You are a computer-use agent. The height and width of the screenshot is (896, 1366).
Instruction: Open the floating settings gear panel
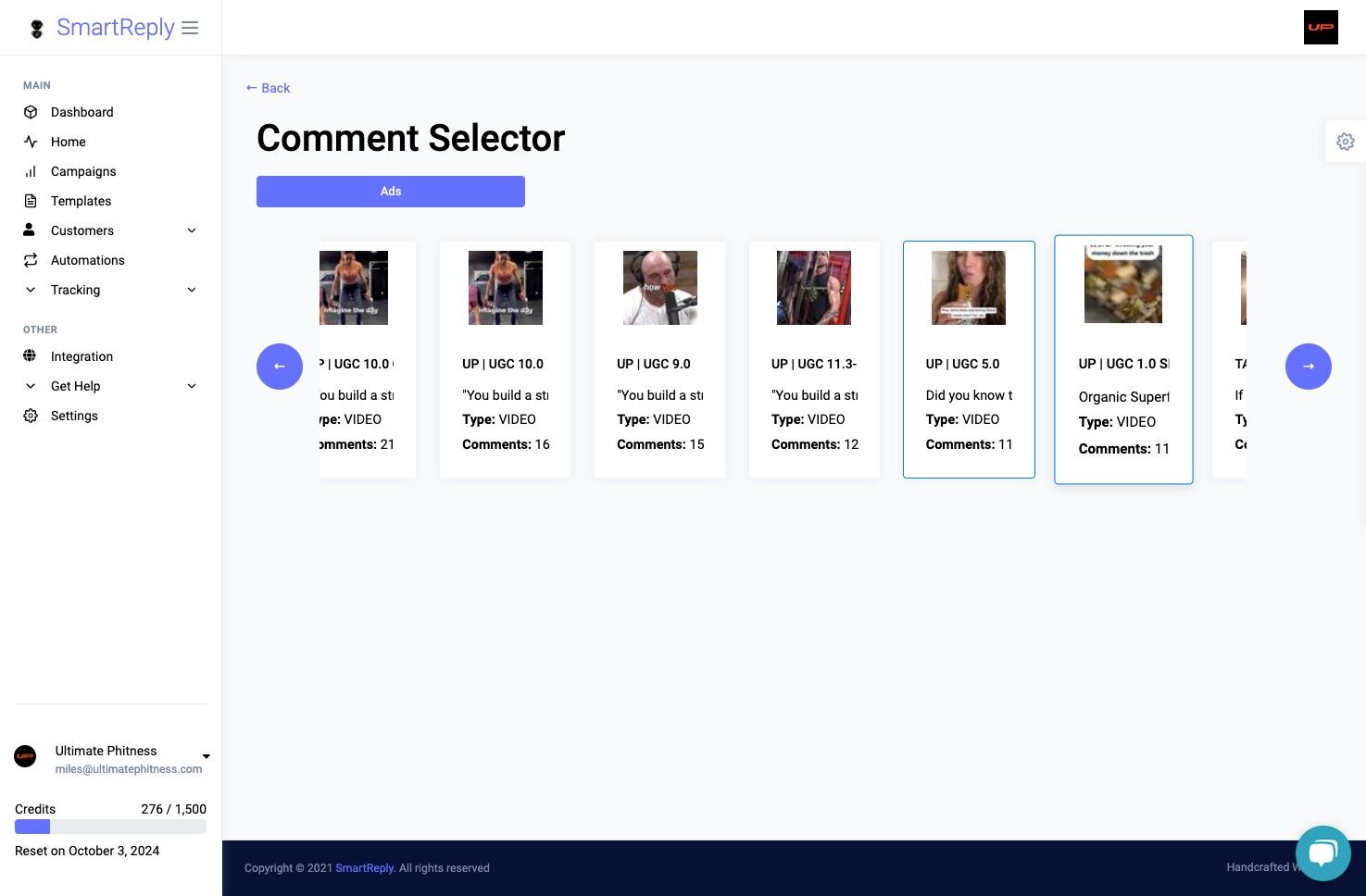(1346, 142)
